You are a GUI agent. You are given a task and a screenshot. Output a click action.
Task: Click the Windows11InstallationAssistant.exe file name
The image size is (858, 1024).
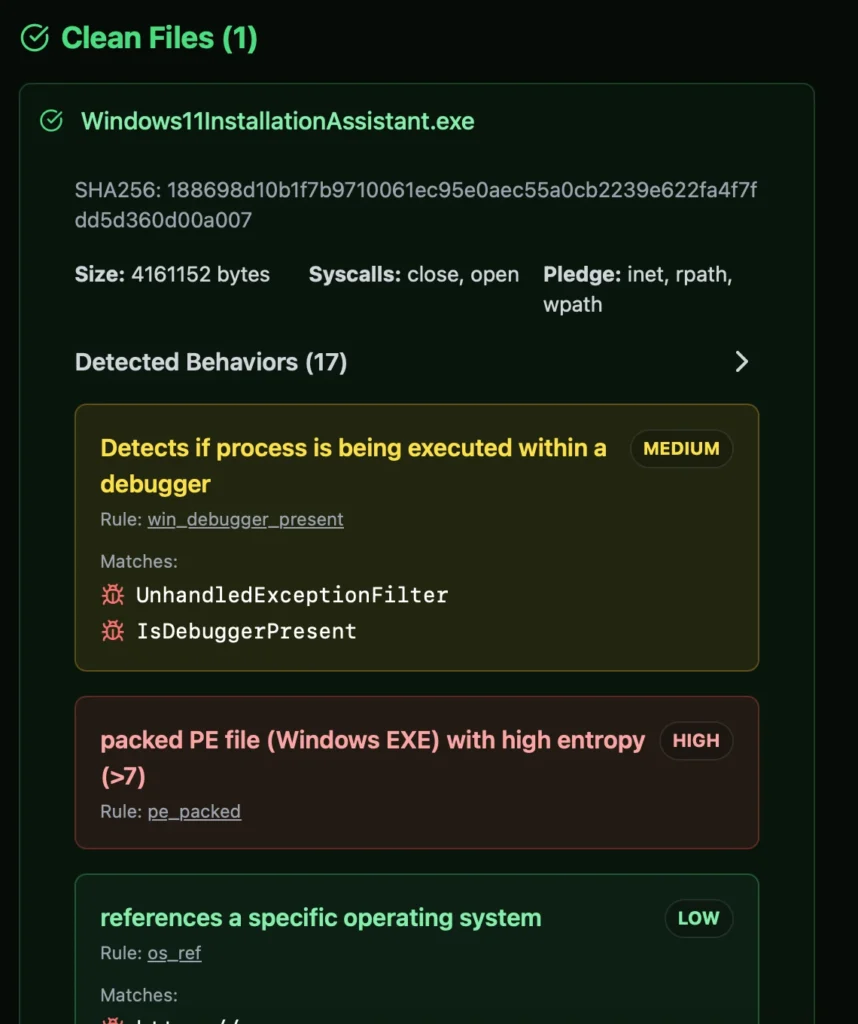coord(278,121)
